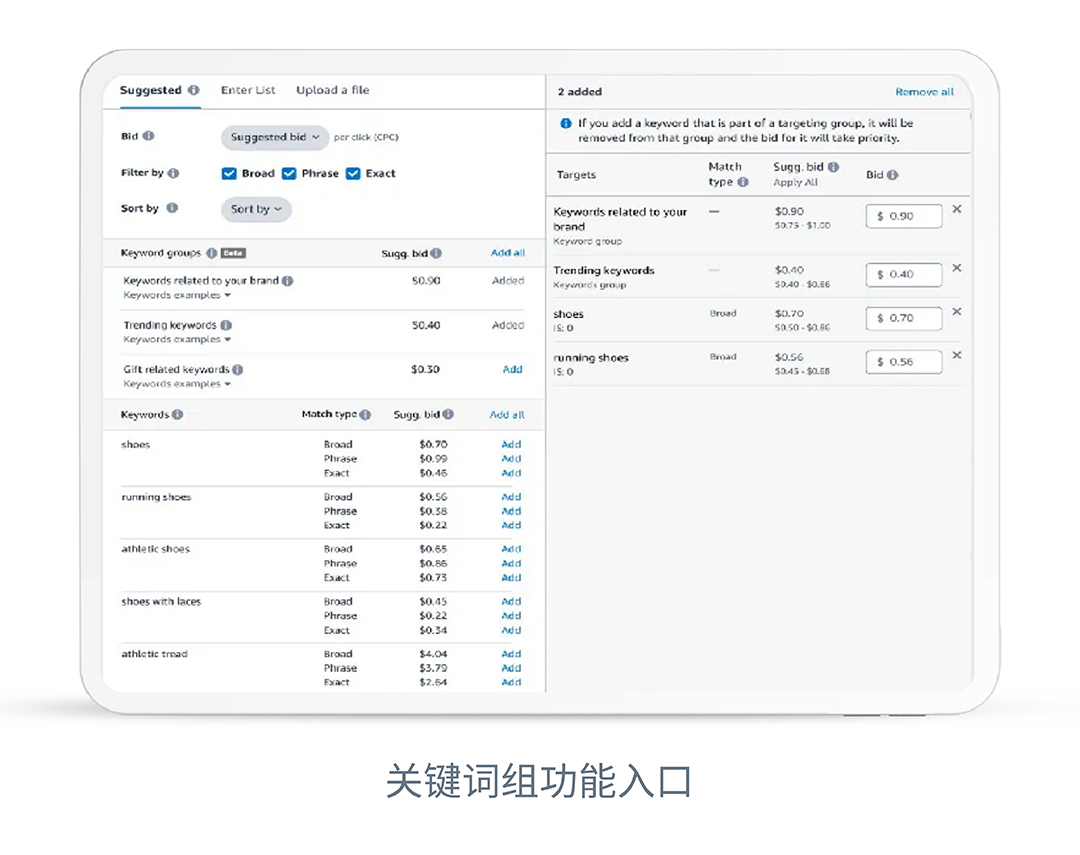Add shoes Exact match keyword
The height and width of the screenshot is (855, 1080).
click(x=511, y=473)
